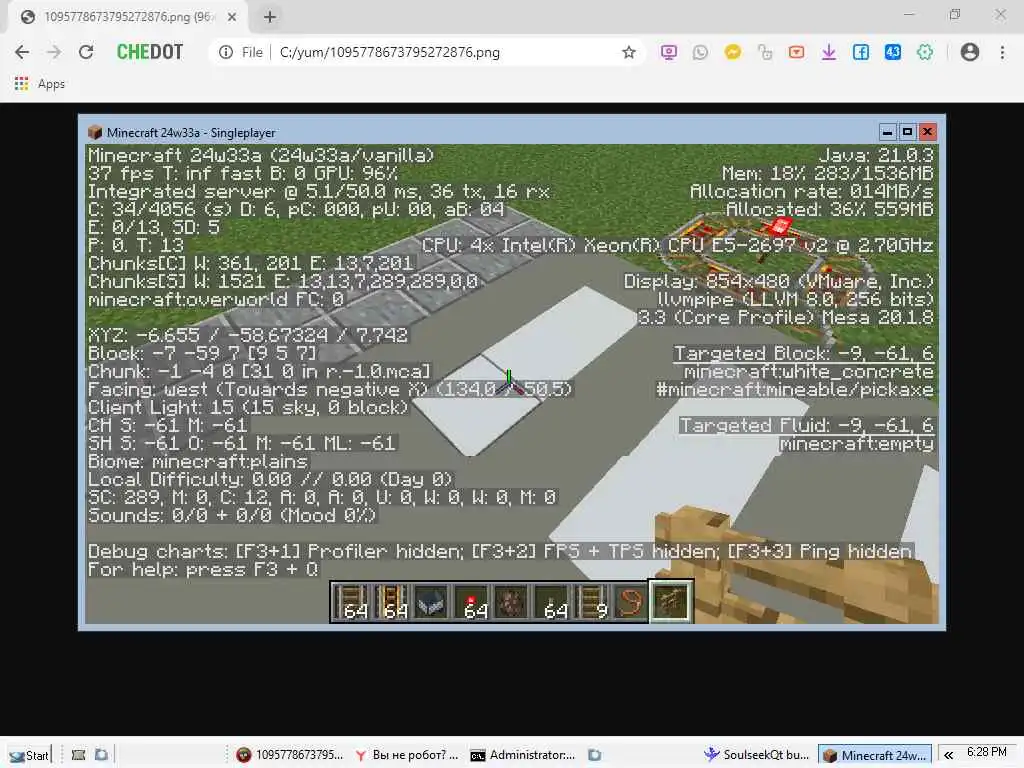Select the lead item hotbar slot
This screenshot has width=1024, height=768.
coord(630,601)
